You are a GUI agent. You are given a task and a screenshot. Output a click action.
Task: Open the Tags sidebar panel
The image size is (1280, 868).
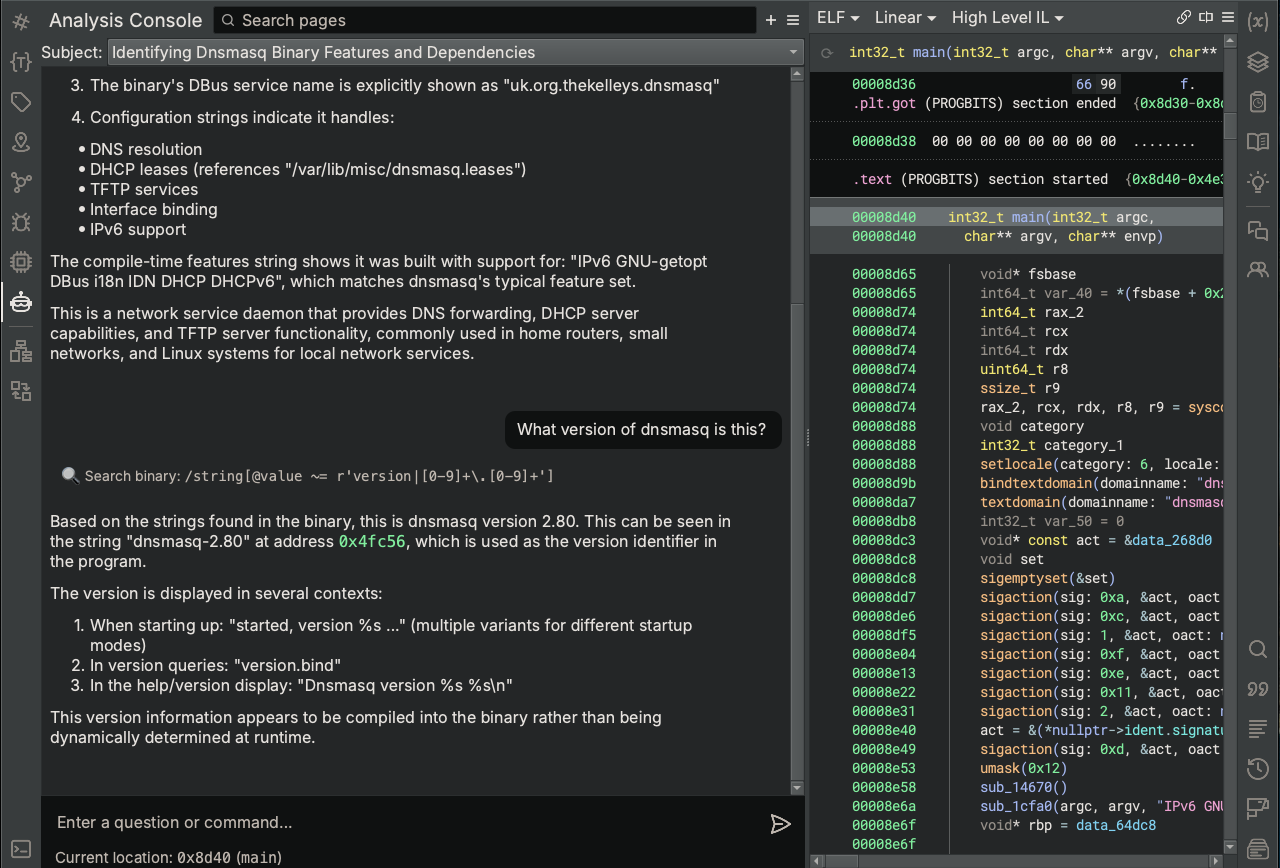(20, 102)
